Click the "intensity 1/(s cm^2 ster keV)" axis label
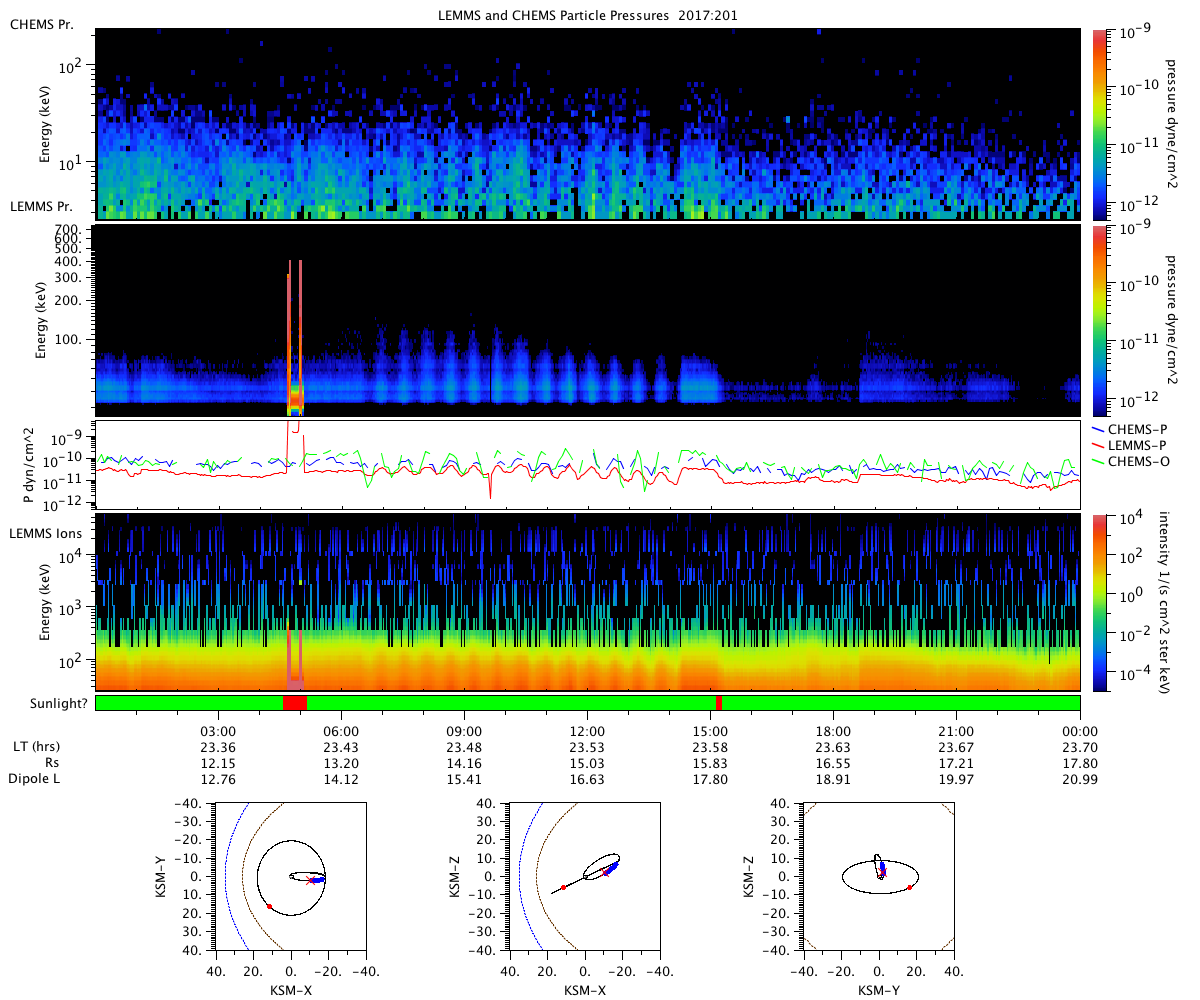This screenshot has width=1200, height=1000. tap(1166, 602)
